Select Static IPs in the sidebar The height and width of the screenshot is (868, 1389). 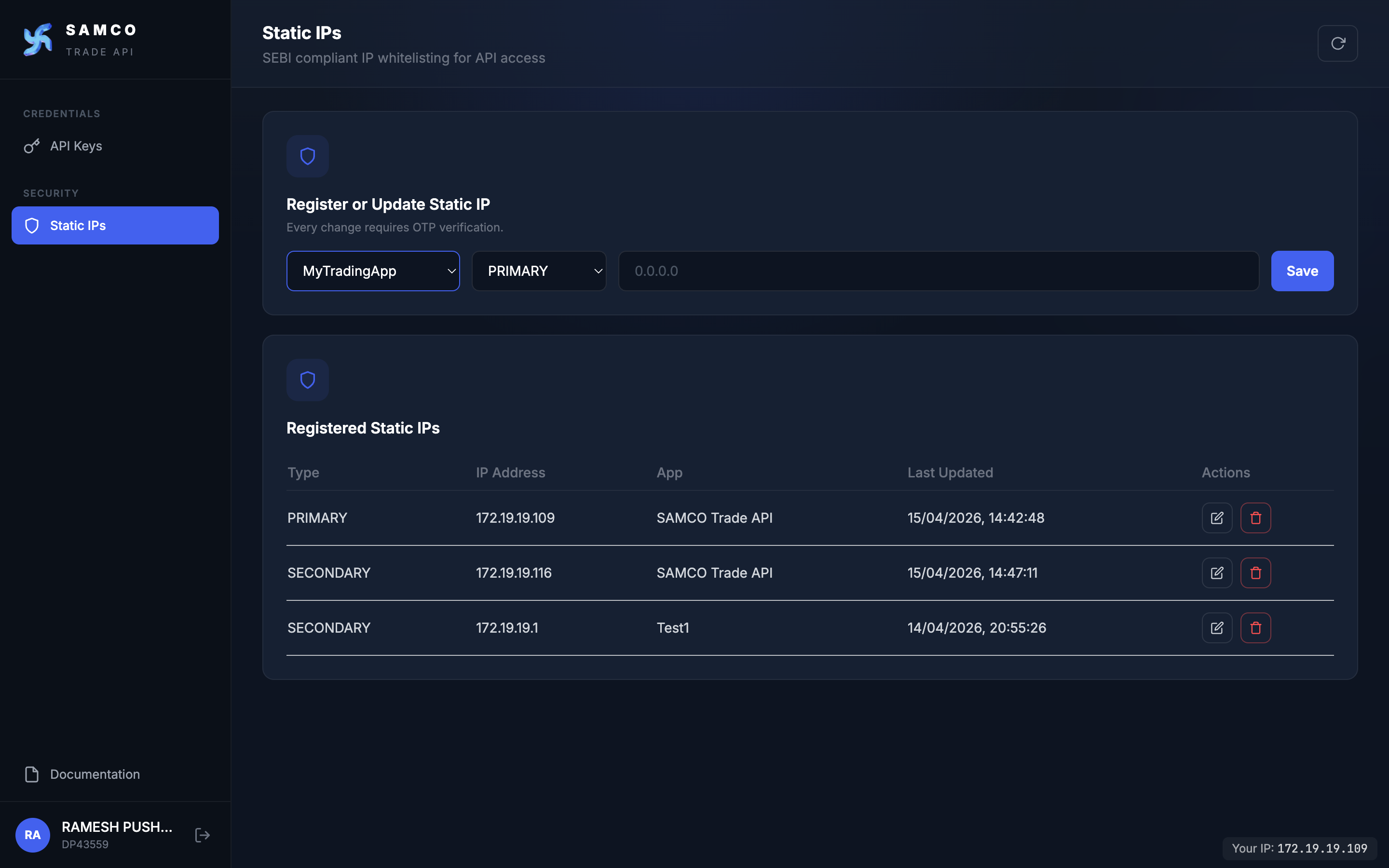115,226
